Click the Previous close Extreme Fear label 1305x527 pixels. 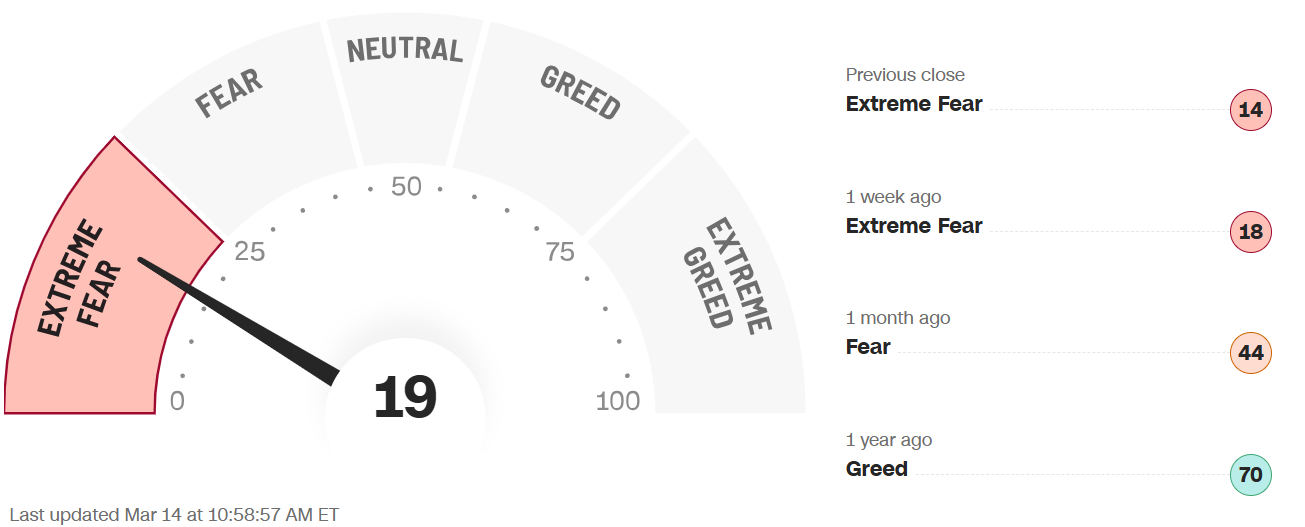[x=914, y=104]
